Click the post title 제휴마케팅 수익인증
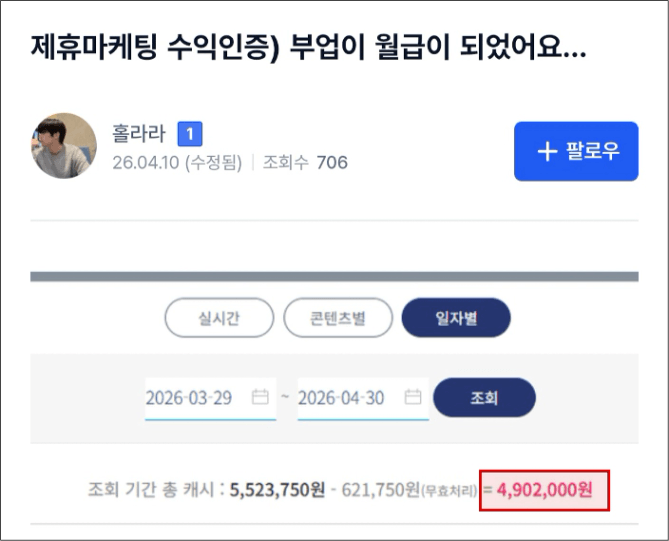Image resolution: width=669 pixels, height=541 pixels. pos(155,47)
